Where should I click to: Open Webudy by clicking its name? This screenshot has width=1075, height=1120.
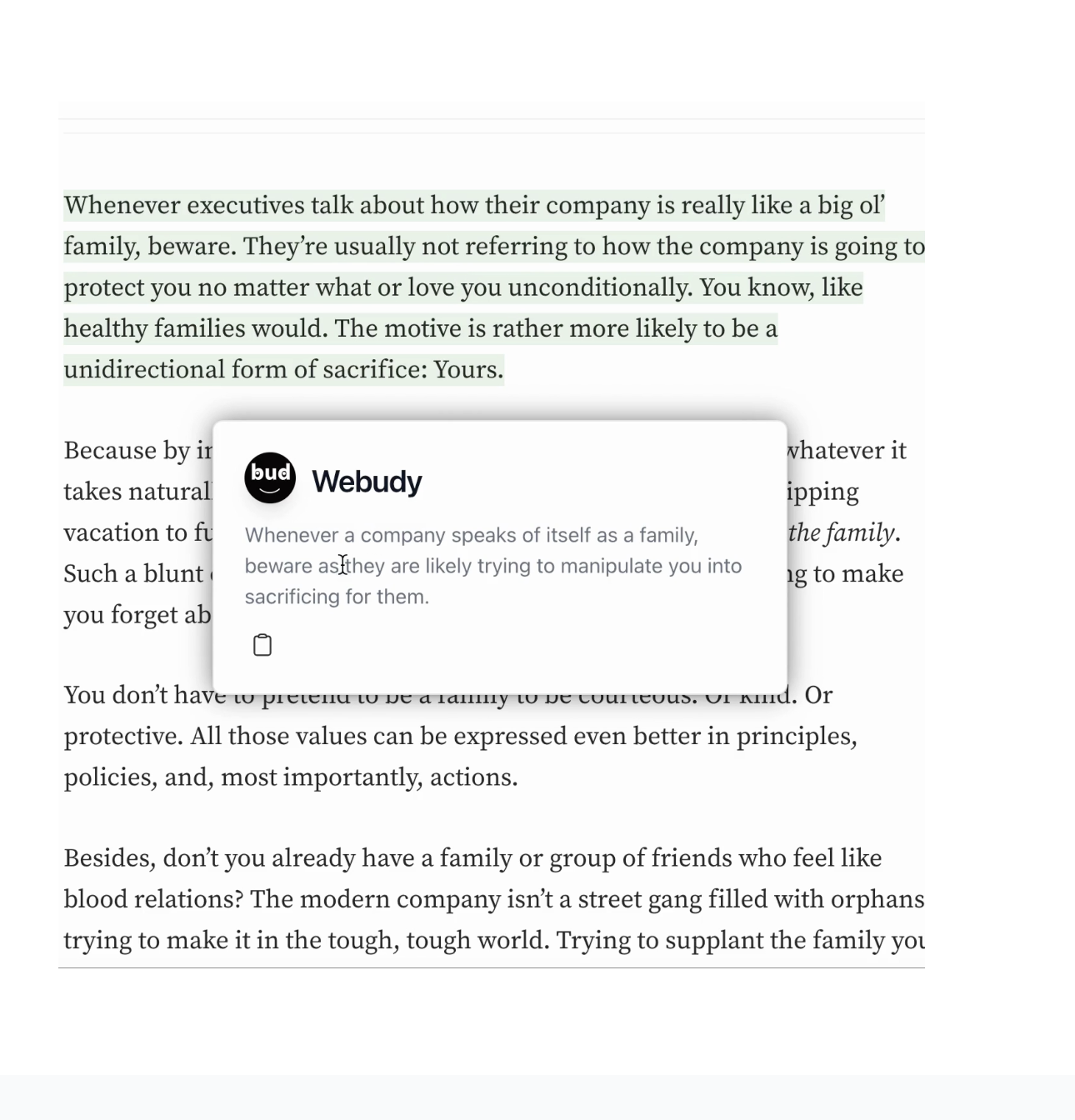pyautogui.click(x=367, y=481)
